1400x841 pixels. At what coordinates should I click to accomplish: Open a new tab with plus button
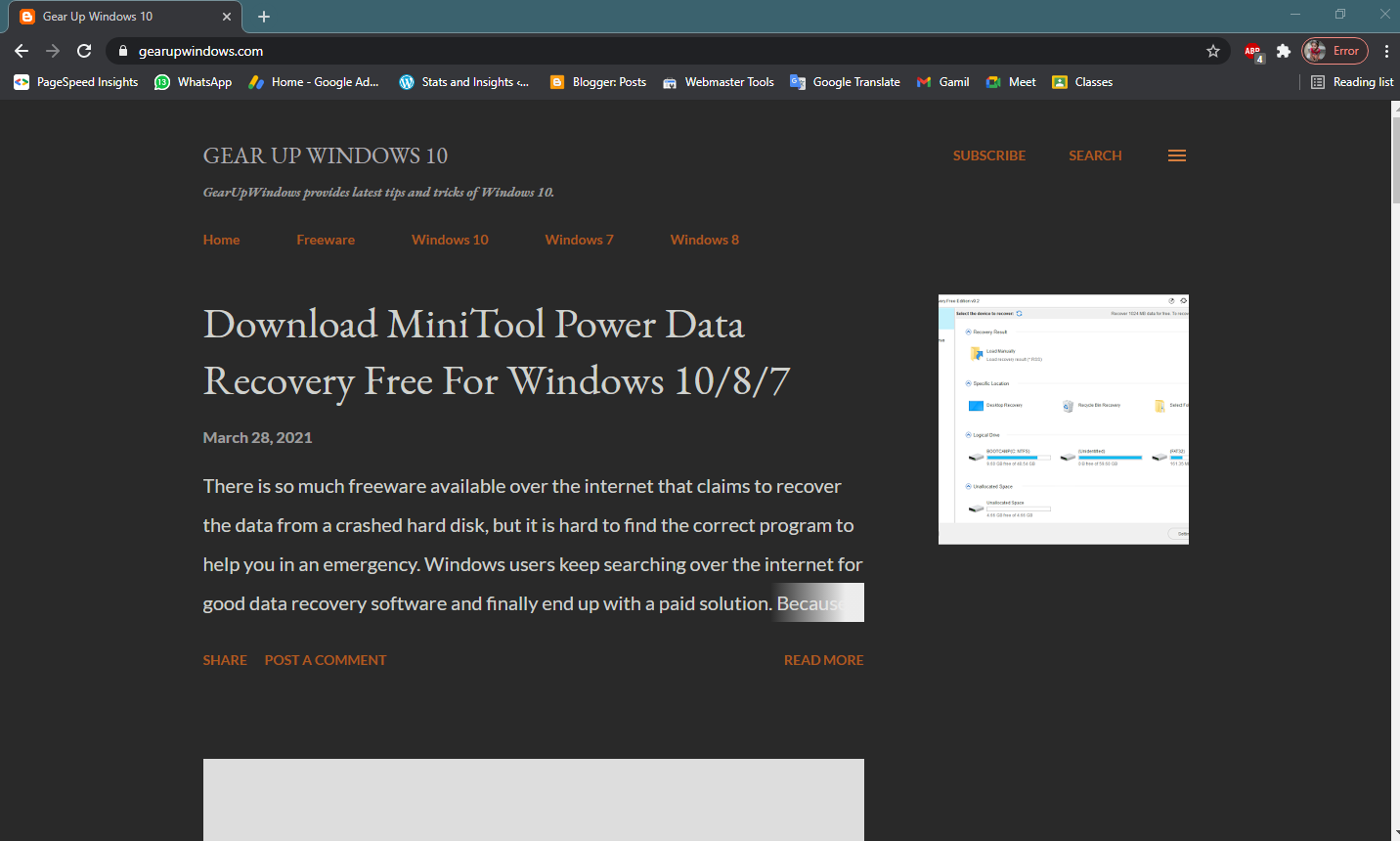point(264,17)
